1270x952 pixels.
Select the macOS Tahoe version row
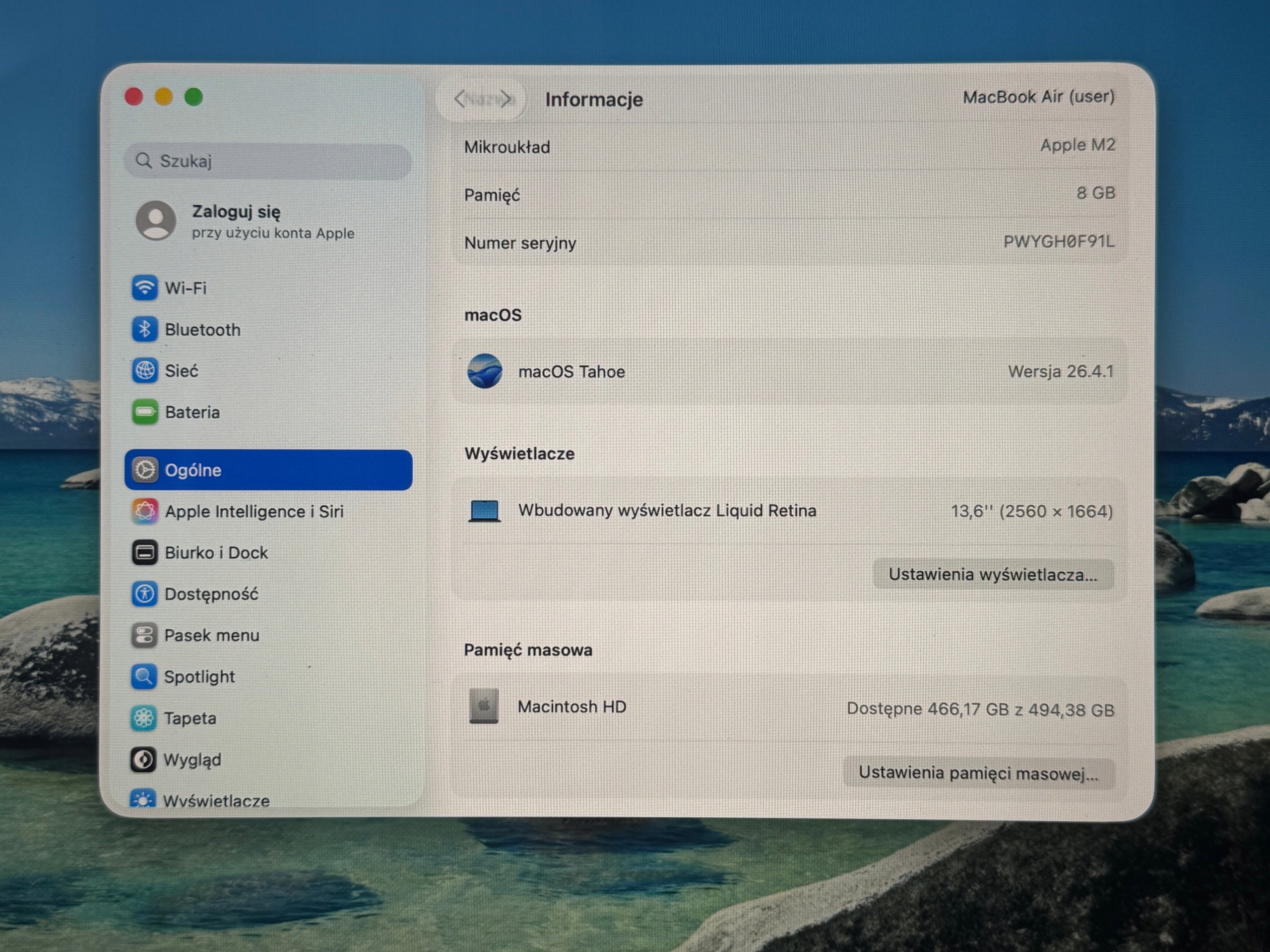[788, 371]
